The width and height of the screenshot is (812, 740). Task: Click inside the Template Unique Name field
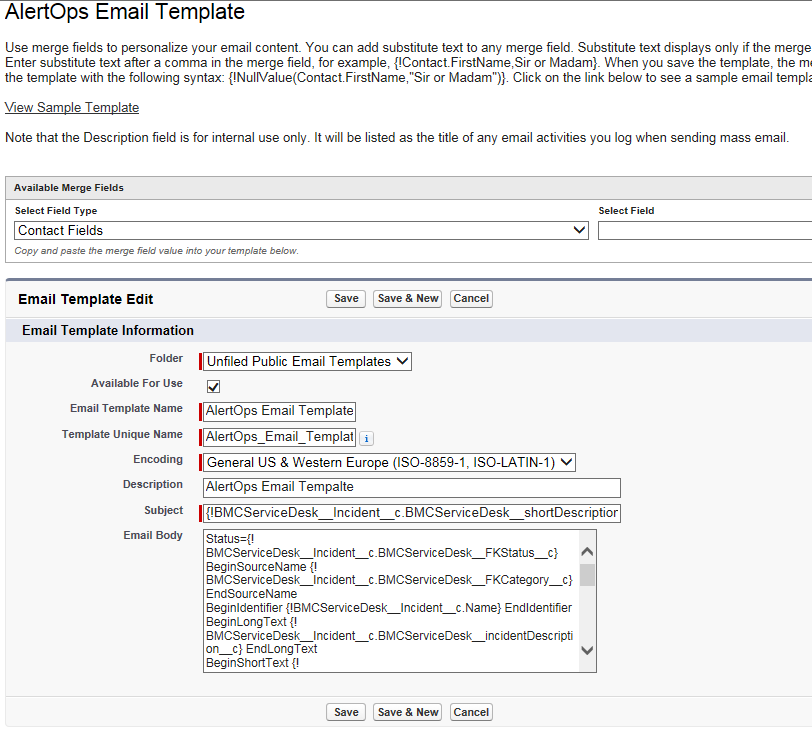pyautogui.click(x=278, y=437)
